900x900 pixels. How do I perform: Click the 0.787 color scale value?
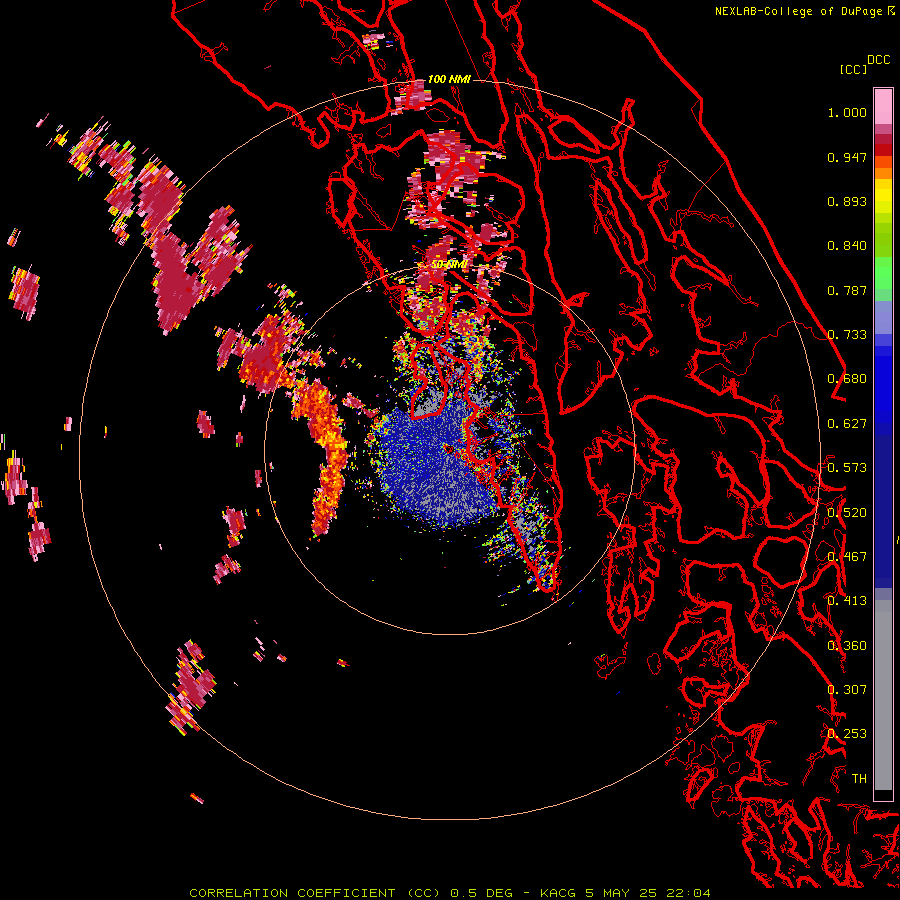(x=847, y=290)
